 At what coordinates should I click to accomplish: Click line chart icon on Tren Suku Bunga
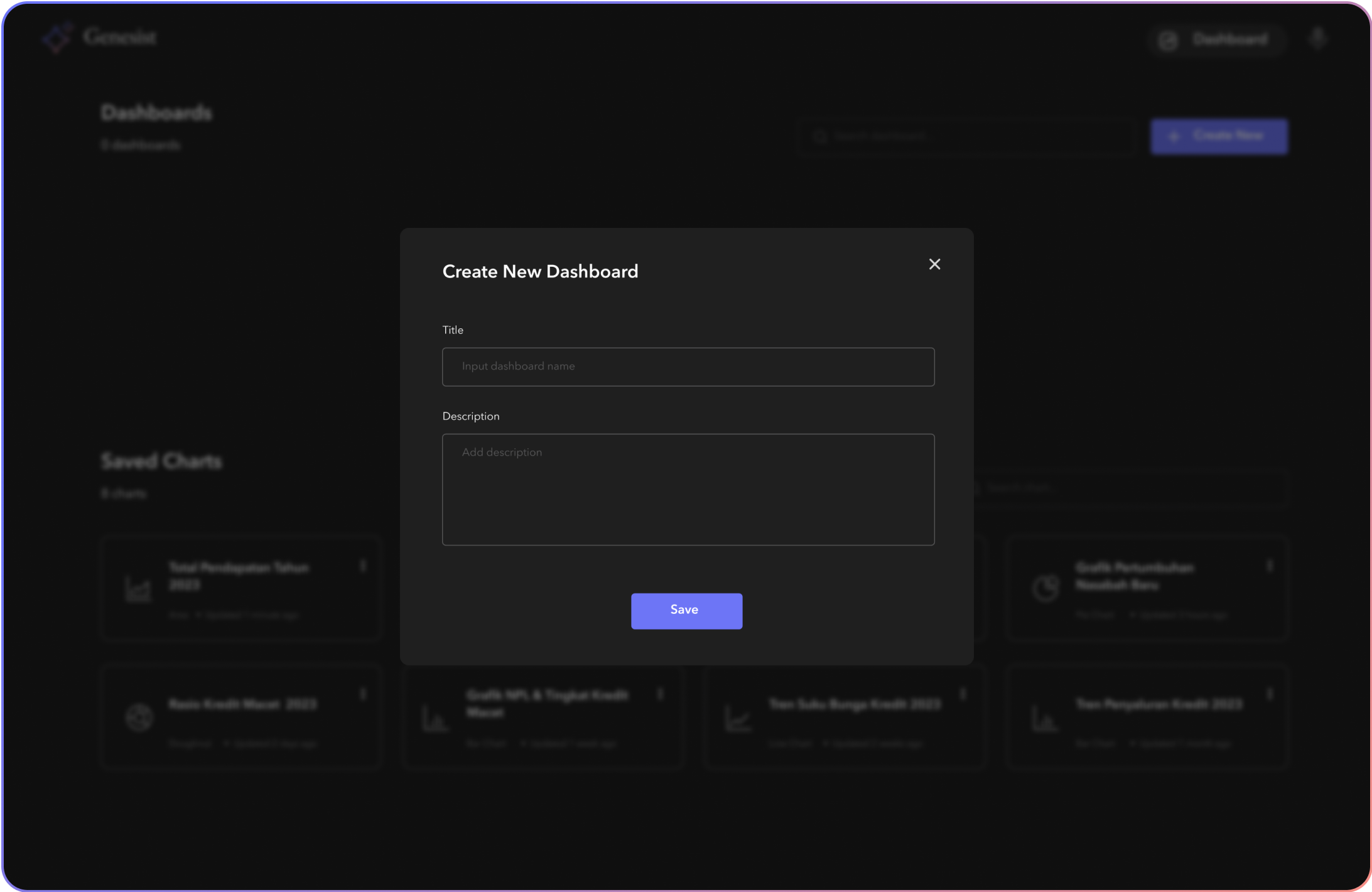pyautogui.click(x=738, y=718)
